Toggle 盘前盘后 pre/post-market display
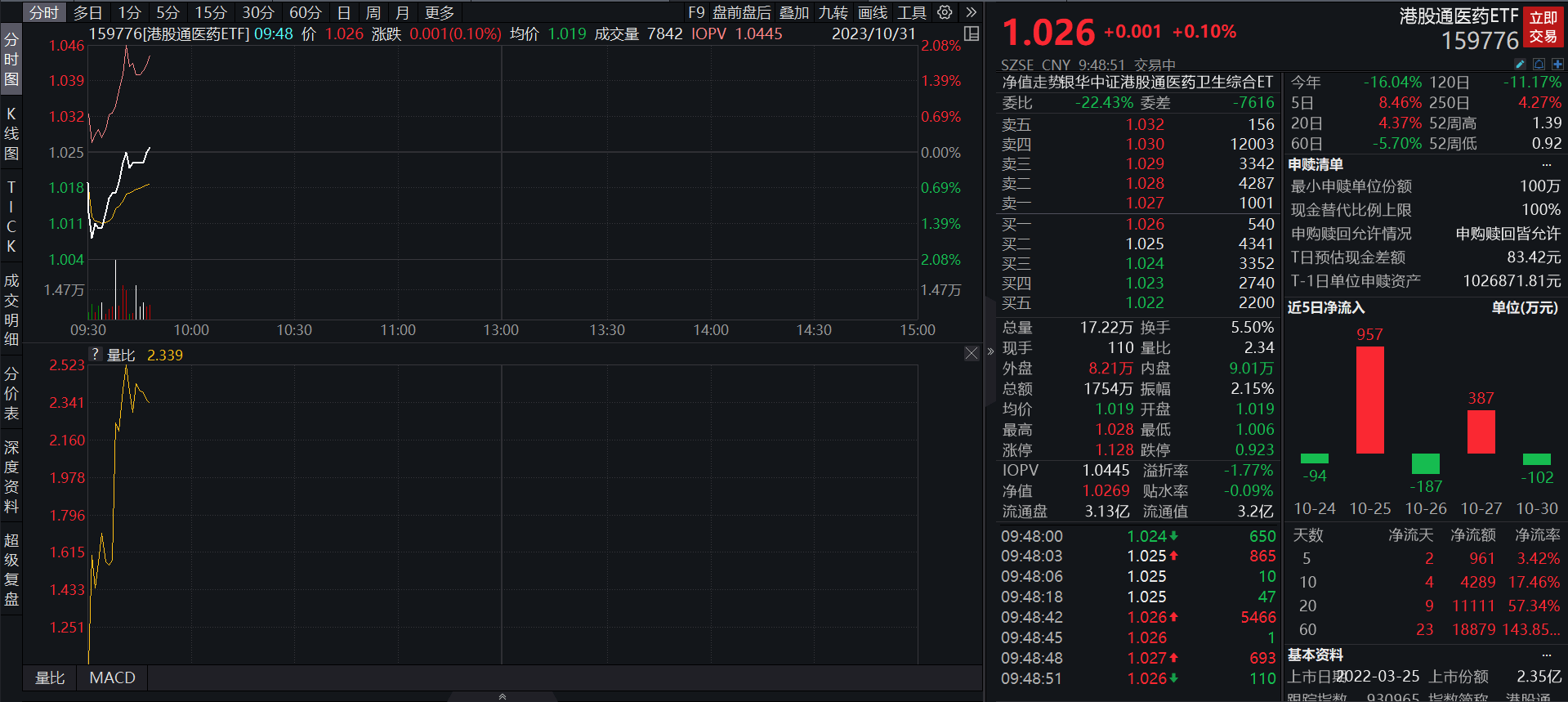 pyautogui.click(x=741, y=12)
